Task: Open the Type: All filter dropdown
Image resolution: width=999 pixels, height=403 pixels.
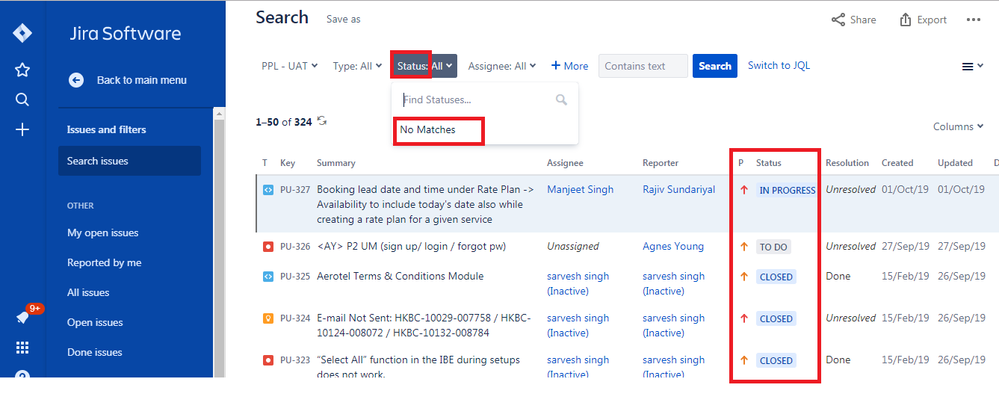Action: click(357, 66)
